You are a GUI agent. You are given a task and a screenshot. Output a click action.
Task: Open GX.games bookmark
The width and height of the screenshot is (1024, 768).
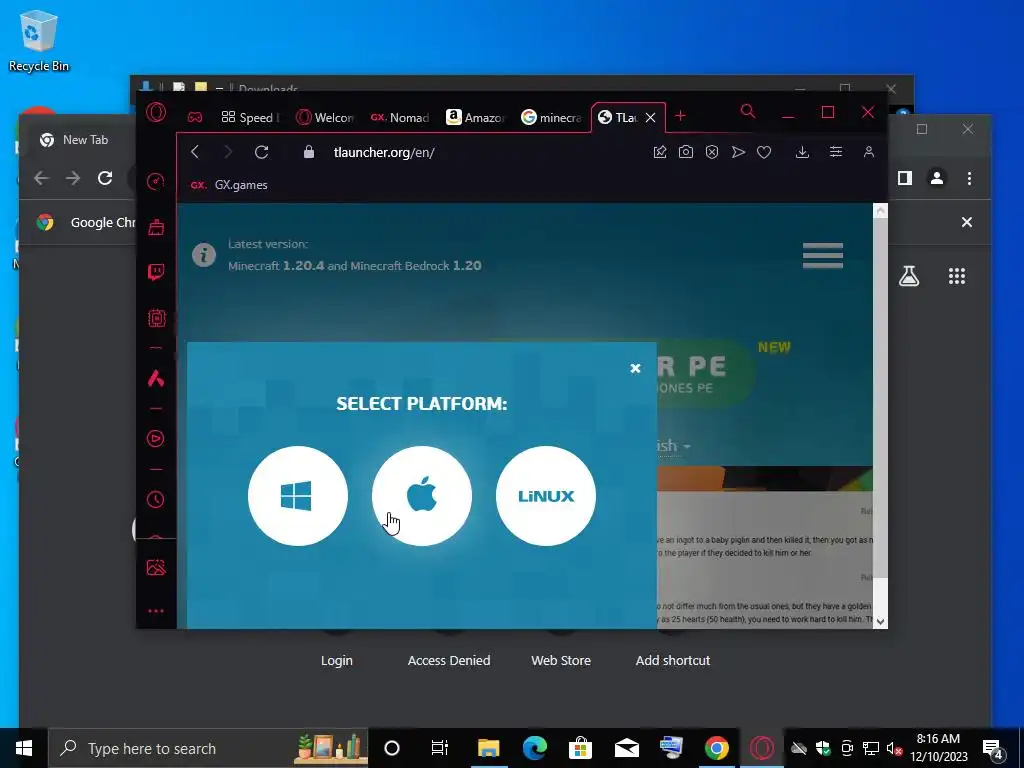(229, 185)
